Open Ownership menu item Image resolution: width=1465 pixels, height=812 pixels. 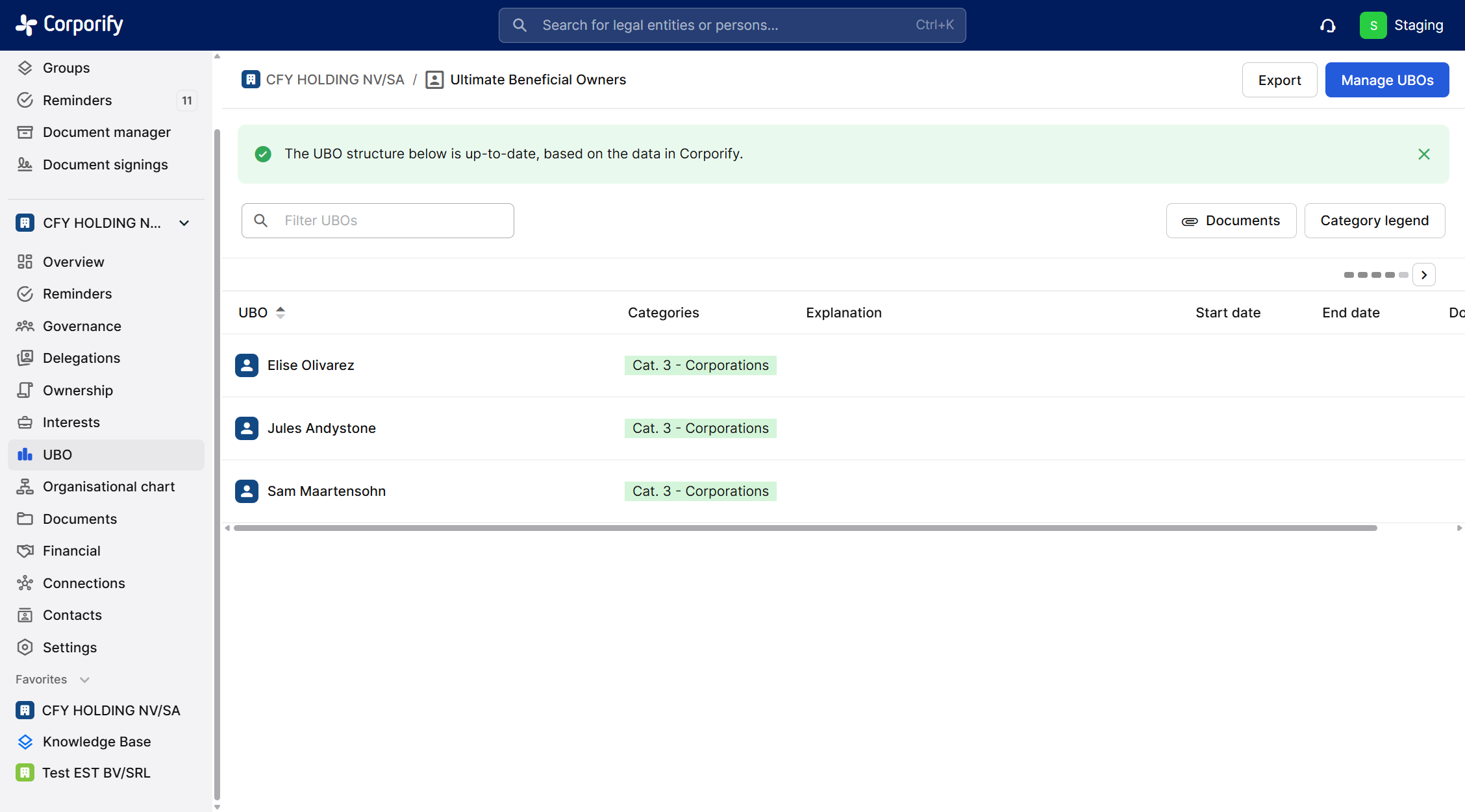(78, 391)
